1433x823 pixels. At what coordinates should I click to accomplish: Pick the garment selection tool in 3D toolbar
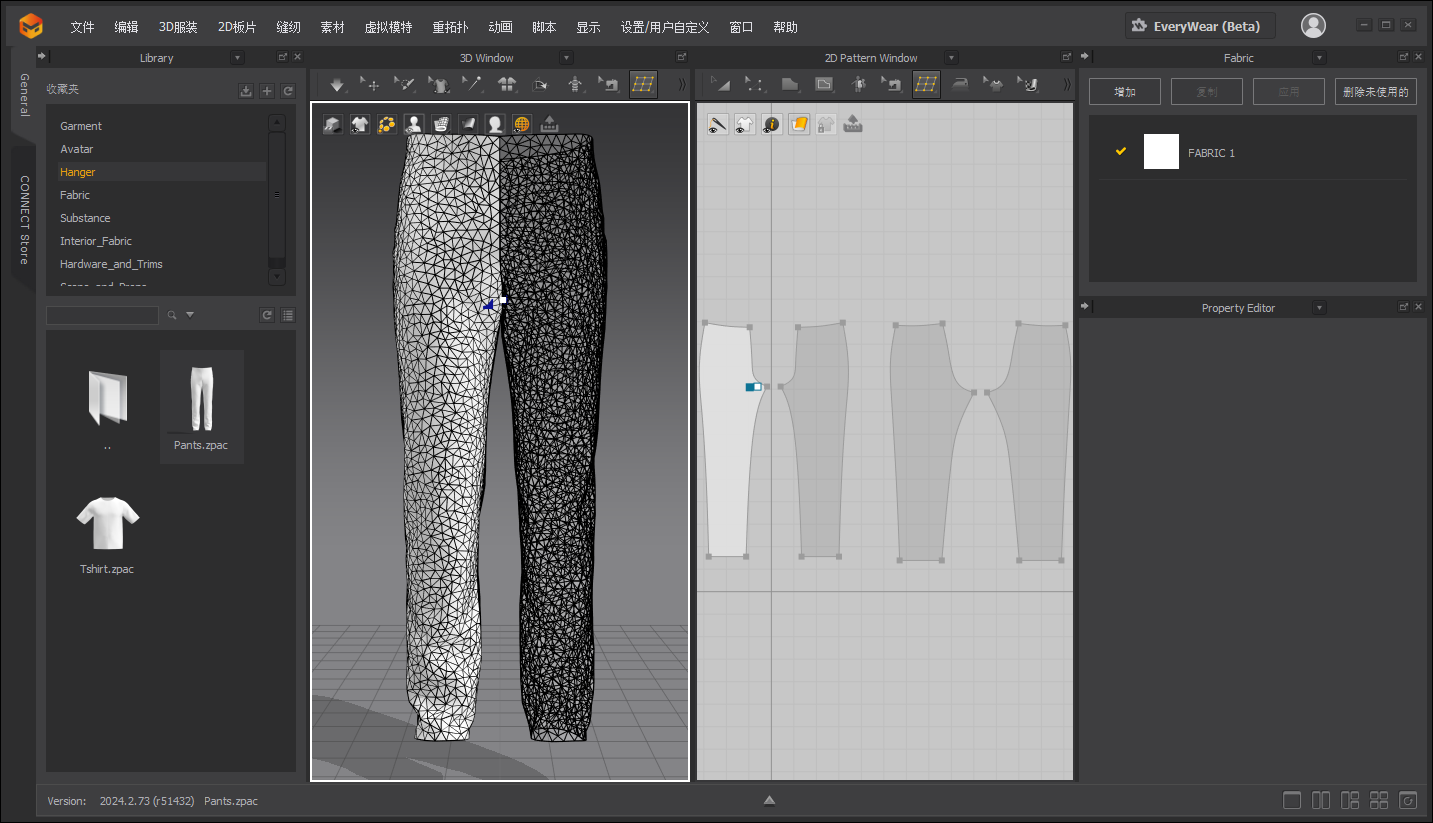pyautogui.click(x=439, y=85)
